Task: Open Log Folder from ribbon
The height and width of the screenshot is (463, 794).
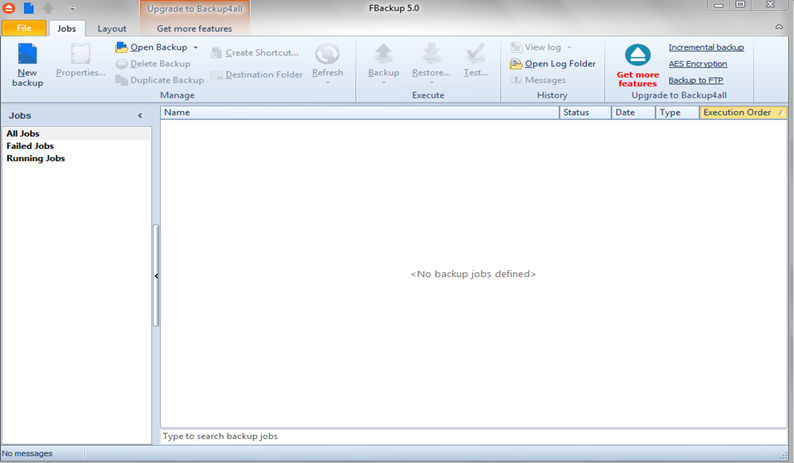Action: [x=553, y=64]
